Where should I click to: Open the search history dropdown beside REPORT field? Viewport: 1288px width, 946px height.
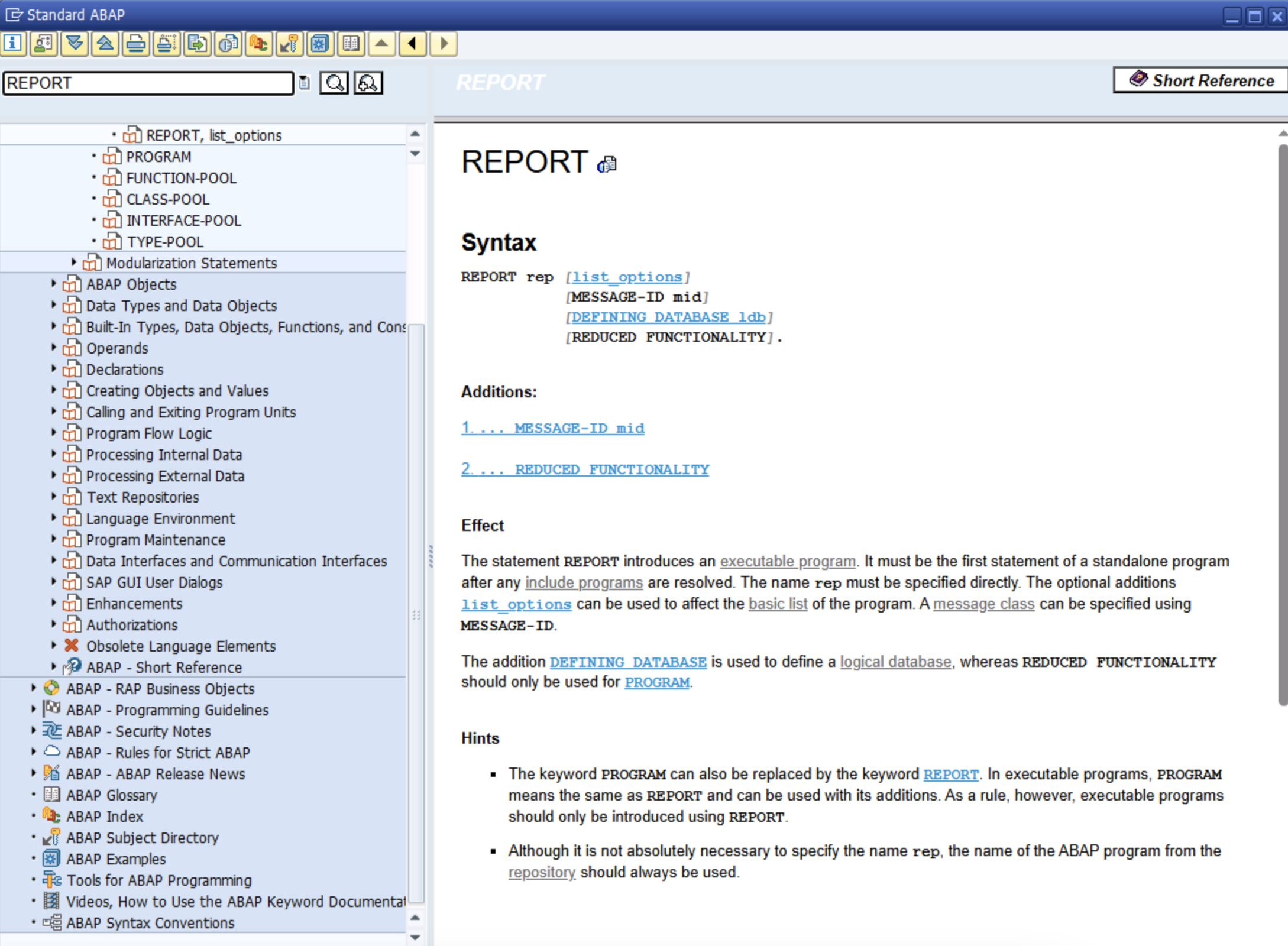pos(305,83)
